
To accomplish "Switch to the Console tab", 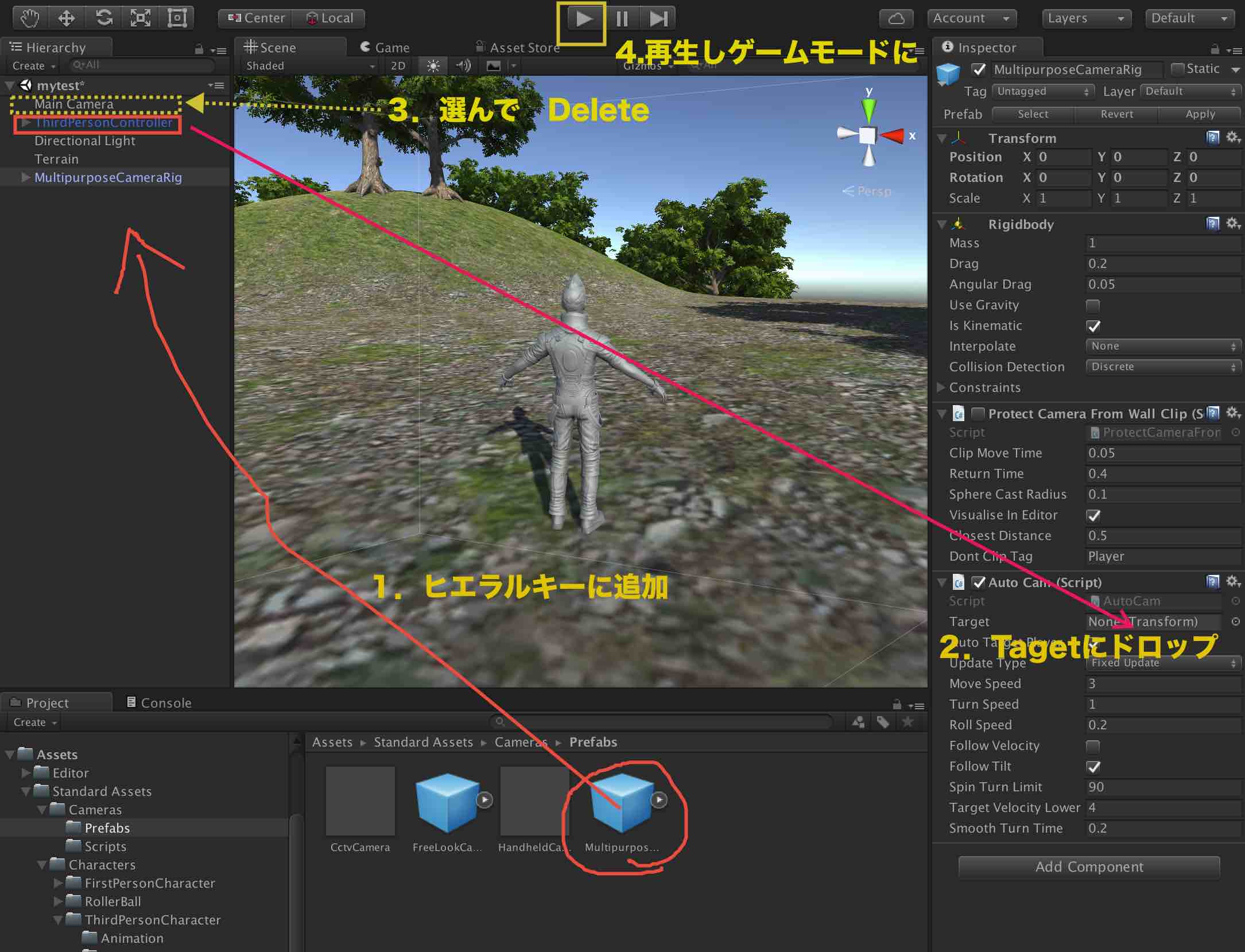I will pos(159,703).
